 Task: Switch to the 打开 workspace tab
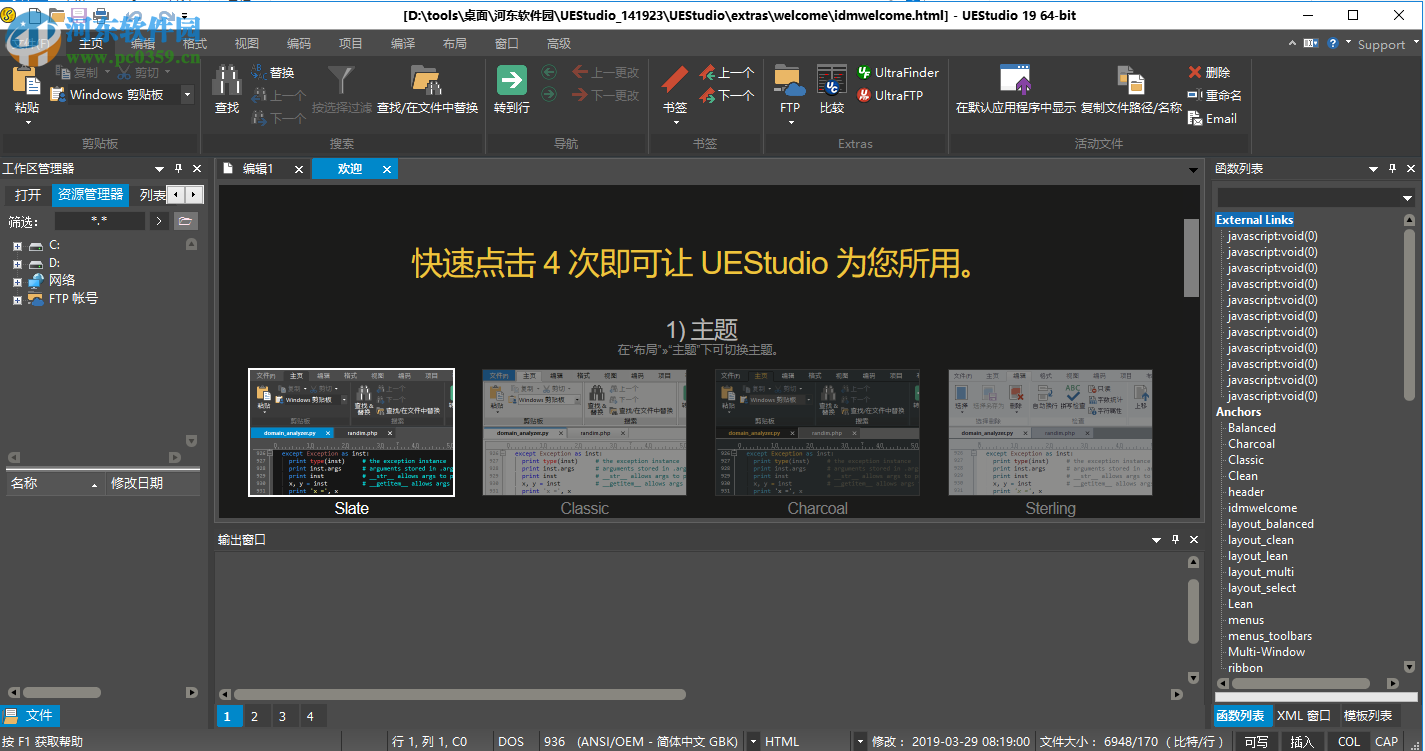[28, 195]
